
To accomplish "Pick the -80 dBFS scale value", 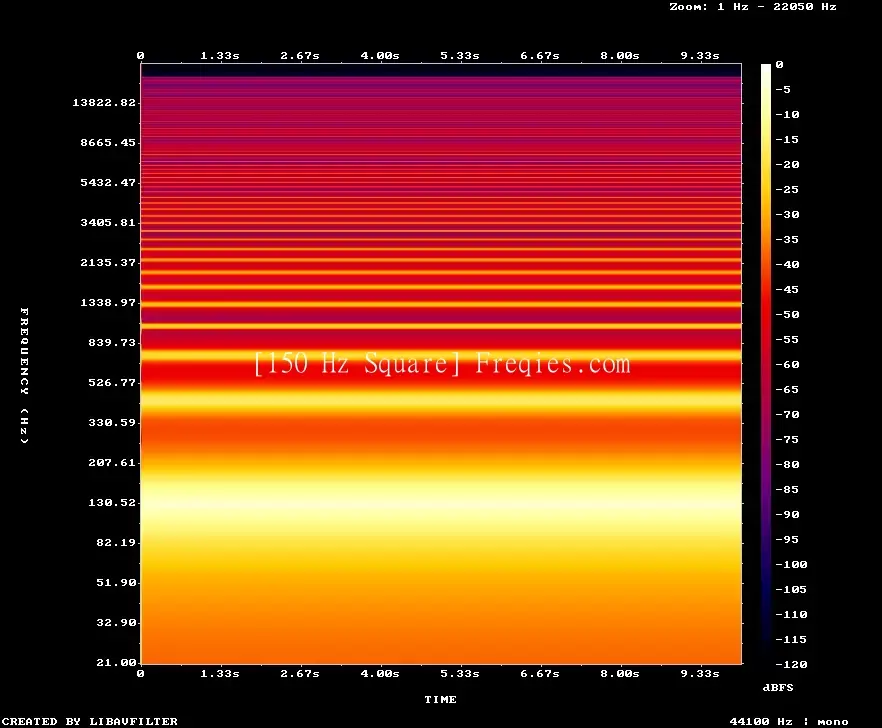I will click(787, 464).
